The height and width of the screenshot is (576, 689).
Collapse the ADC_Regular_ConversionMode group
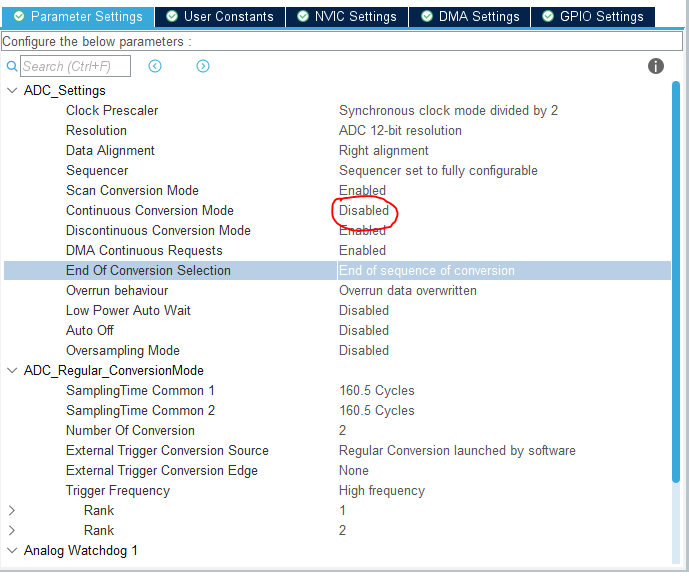point(12,371)
